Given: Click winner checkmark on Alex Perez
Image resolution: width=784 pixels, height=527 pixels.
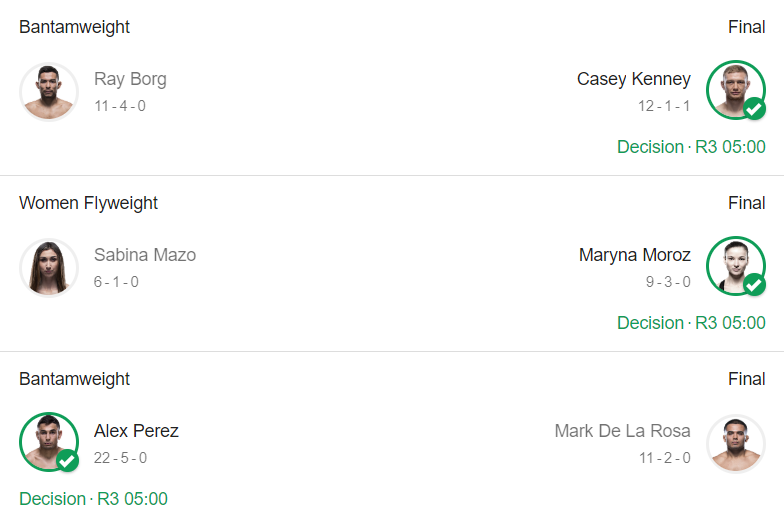Looking at the screenshot, I should pyautogui.click(x=67, y=461).
